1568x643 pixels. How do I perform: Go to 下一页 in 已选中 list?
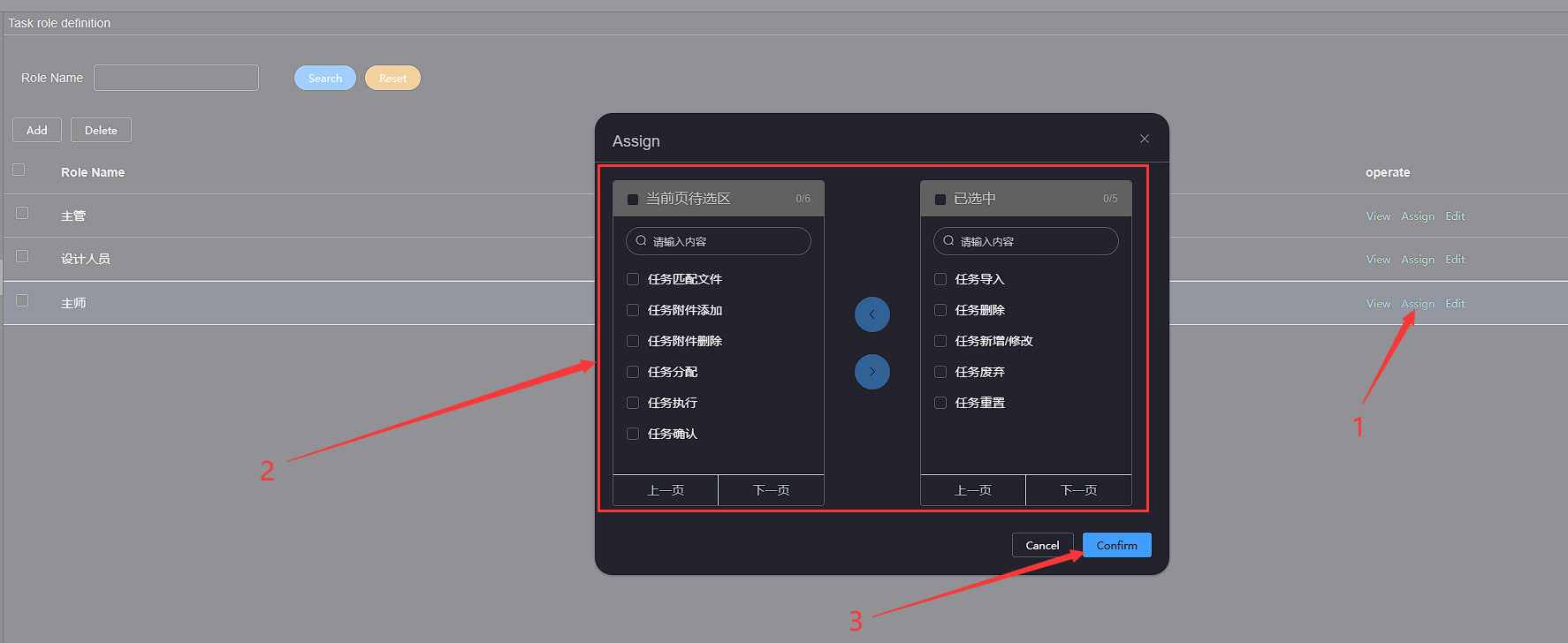click(1079, 490)
